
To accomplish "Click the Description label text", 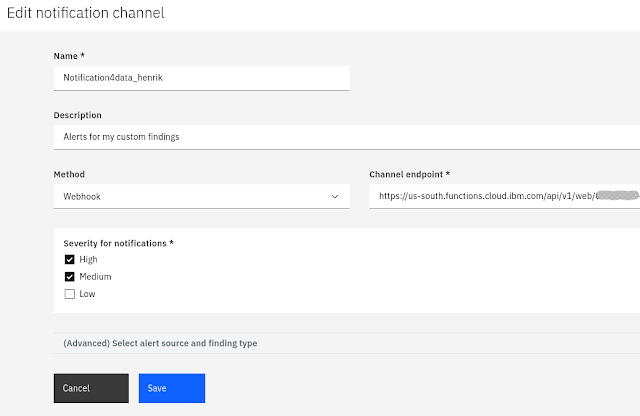I will tap(78, 115).
